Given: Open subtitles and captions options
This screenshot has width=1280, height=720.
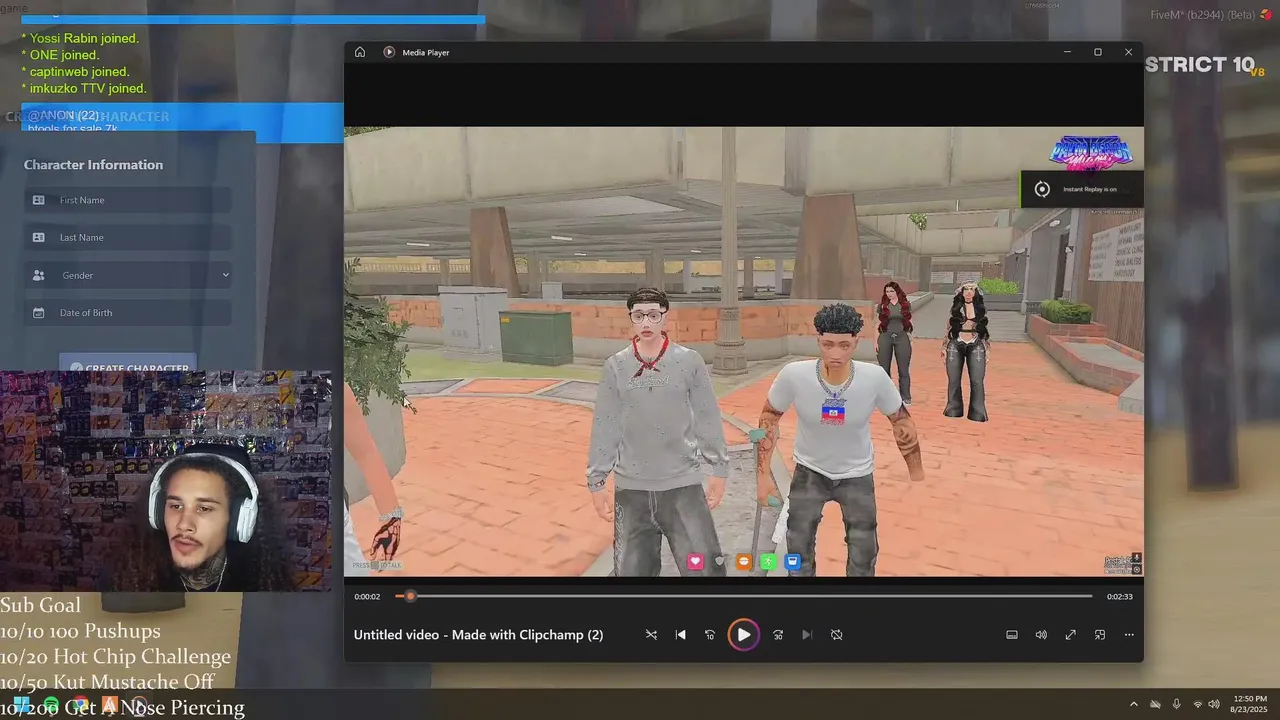Looking at the screenshot, I should coord(1012,635).
